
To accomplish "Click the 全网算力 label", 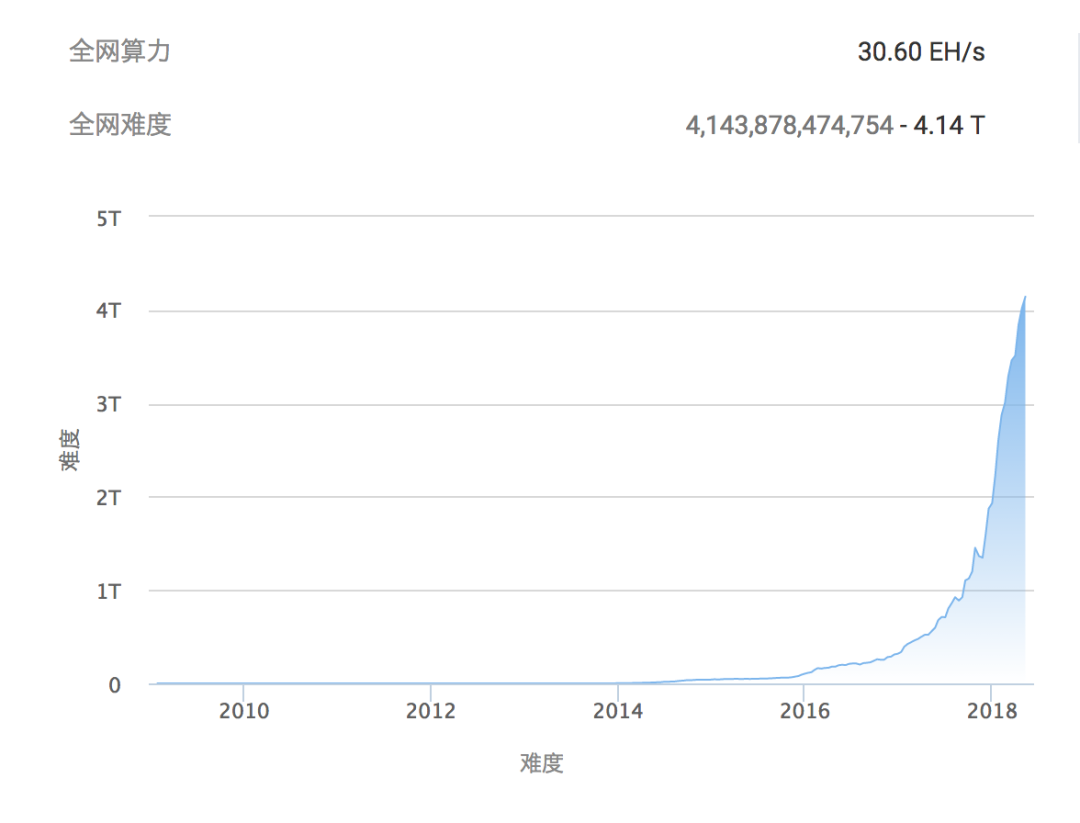I will [119, 52].
